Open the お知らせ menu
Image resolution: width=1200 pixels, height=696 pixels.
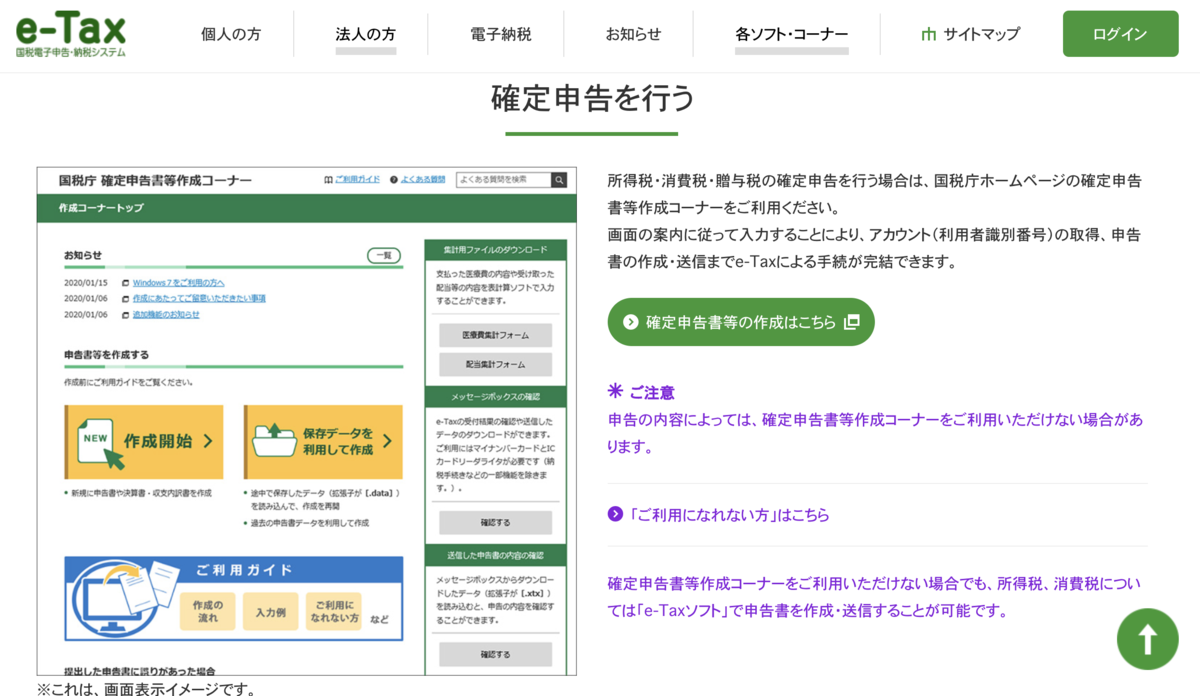(x=633, y=34)
